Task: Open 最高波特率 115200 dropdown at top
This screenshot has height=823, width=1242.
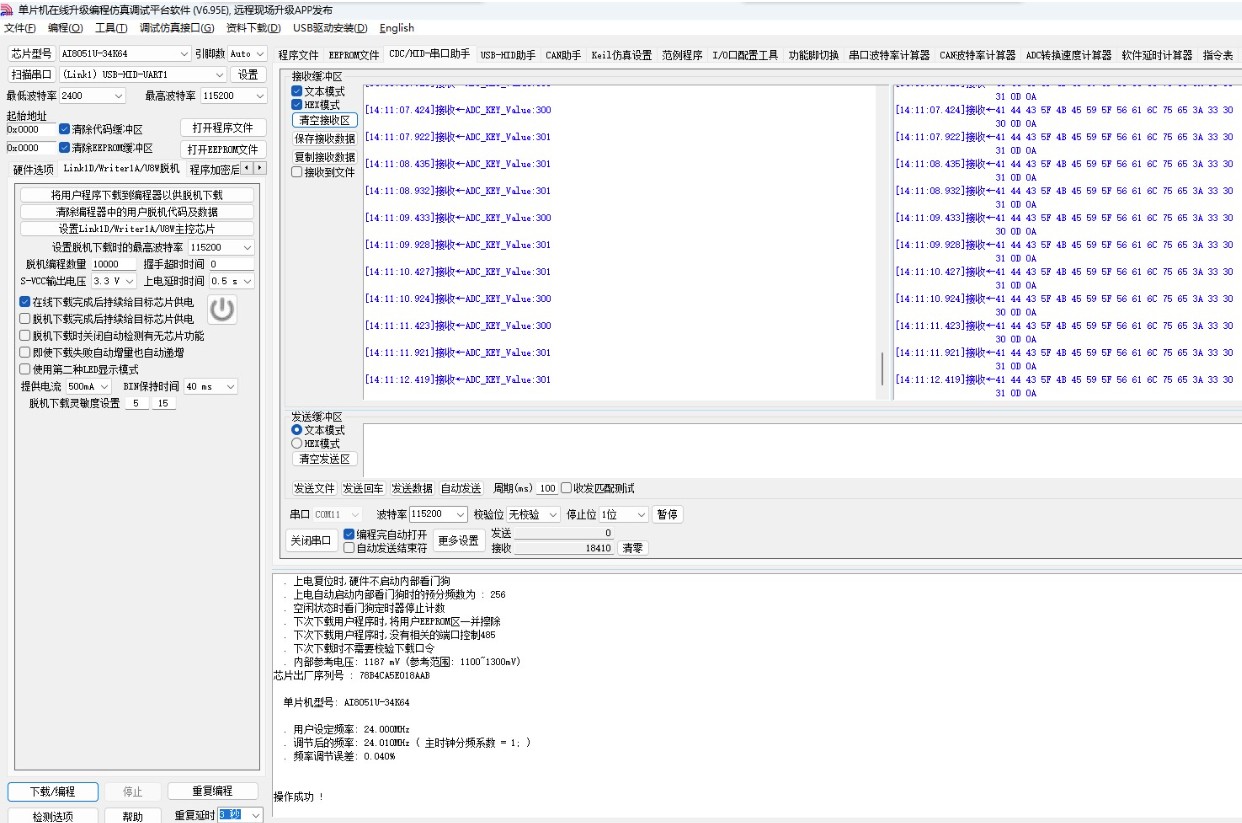Action: (234, 96)
